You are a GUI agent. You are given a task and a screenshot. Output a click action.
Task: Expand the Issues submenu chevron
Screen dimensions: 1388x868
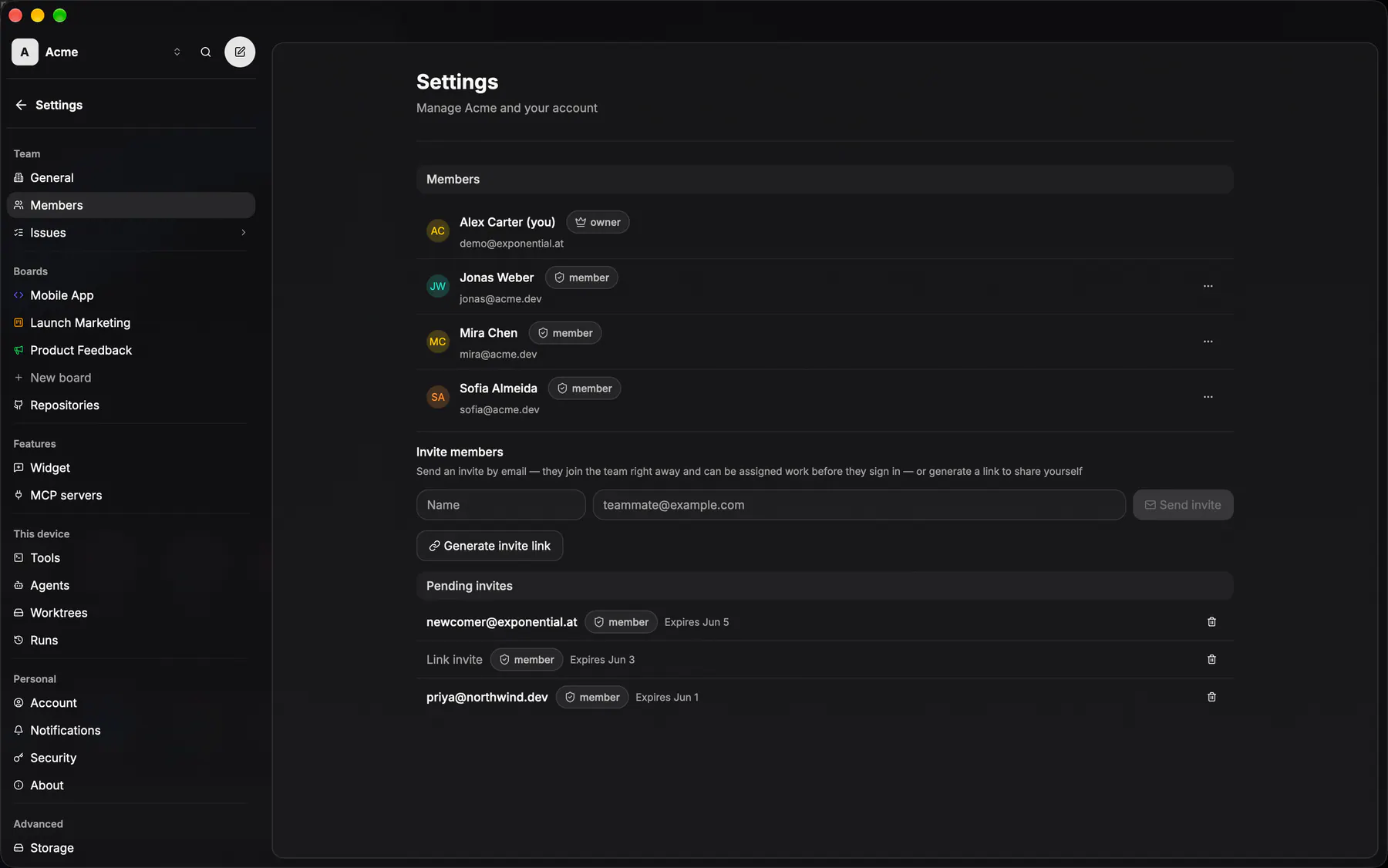244,233
